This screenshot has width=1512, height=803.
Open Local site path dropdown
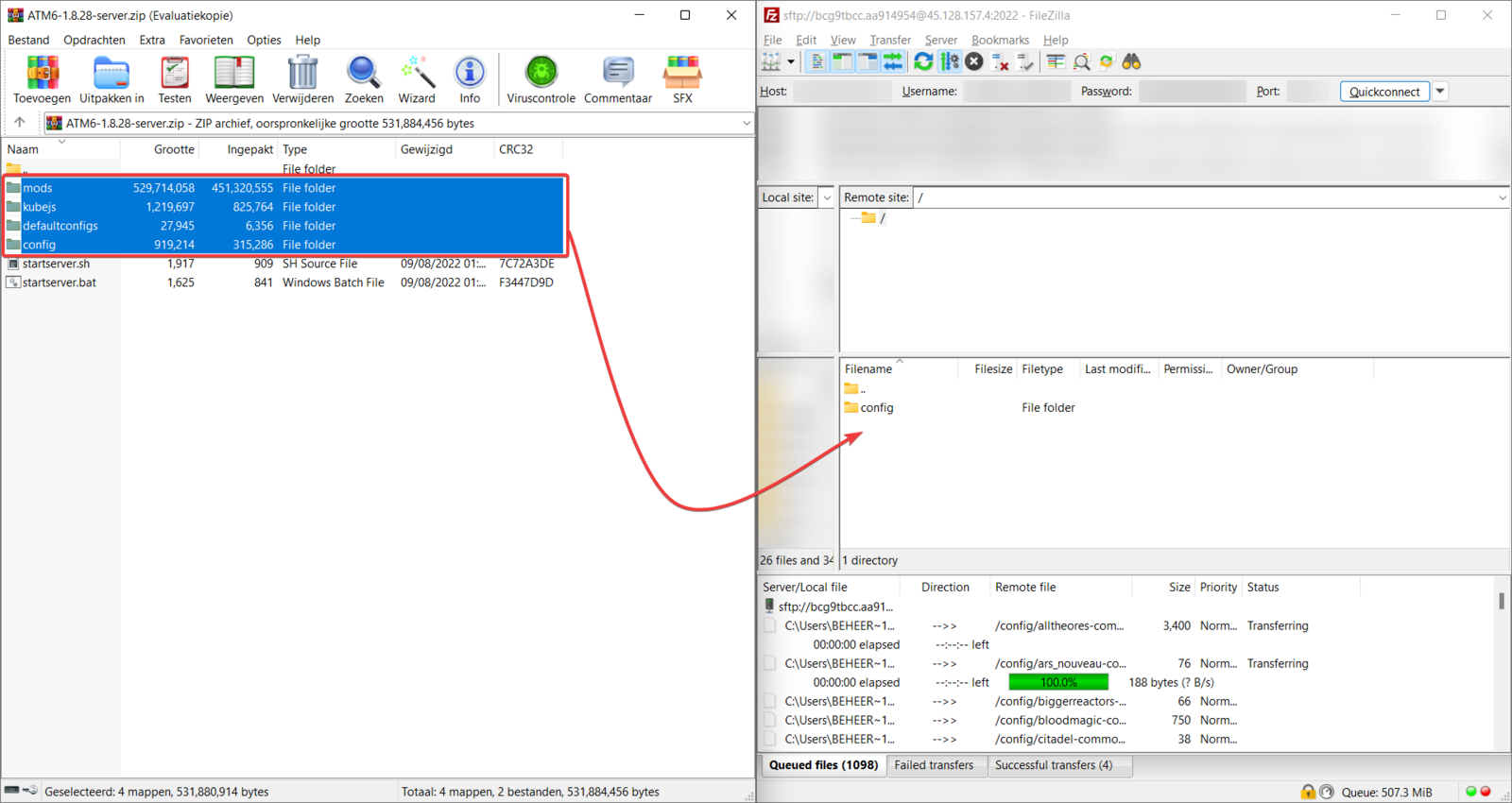pos(827,197)
